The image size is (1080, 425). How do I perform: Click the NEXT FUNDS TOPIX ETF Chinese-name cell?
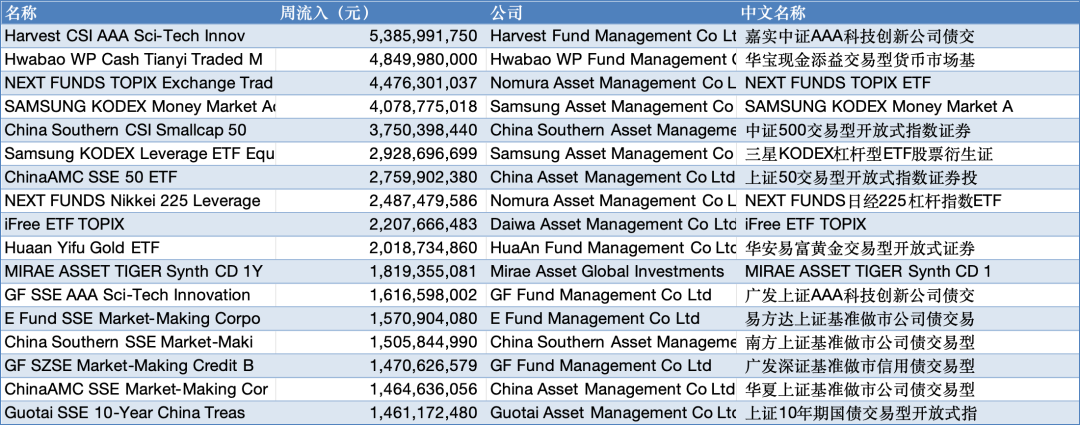(908, 83)
